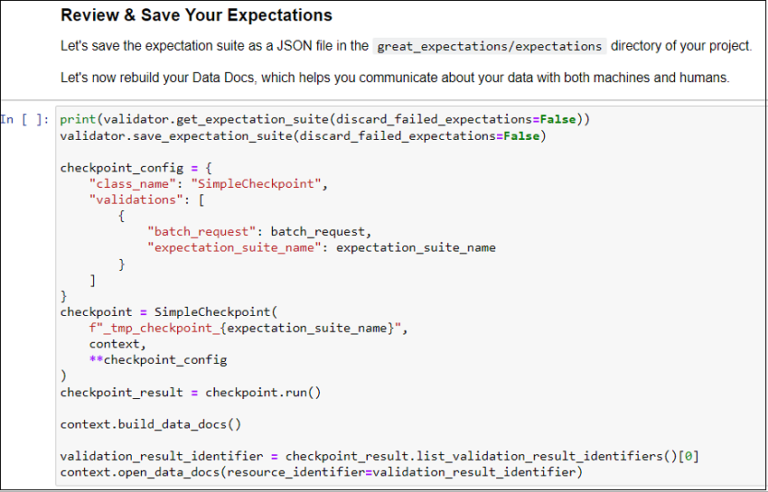Click the "batch_request": batch_request line

click(x=260, y=232)
